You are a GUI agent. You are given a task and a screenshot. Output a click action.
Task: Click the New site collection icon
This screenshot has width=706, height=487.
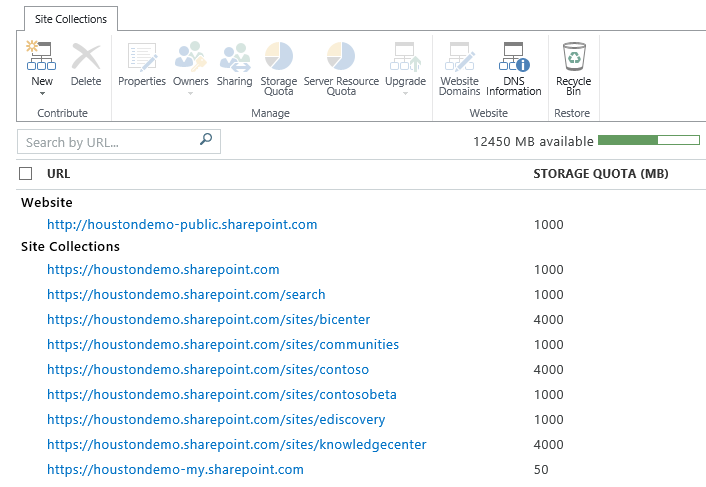tap(41, 56)
